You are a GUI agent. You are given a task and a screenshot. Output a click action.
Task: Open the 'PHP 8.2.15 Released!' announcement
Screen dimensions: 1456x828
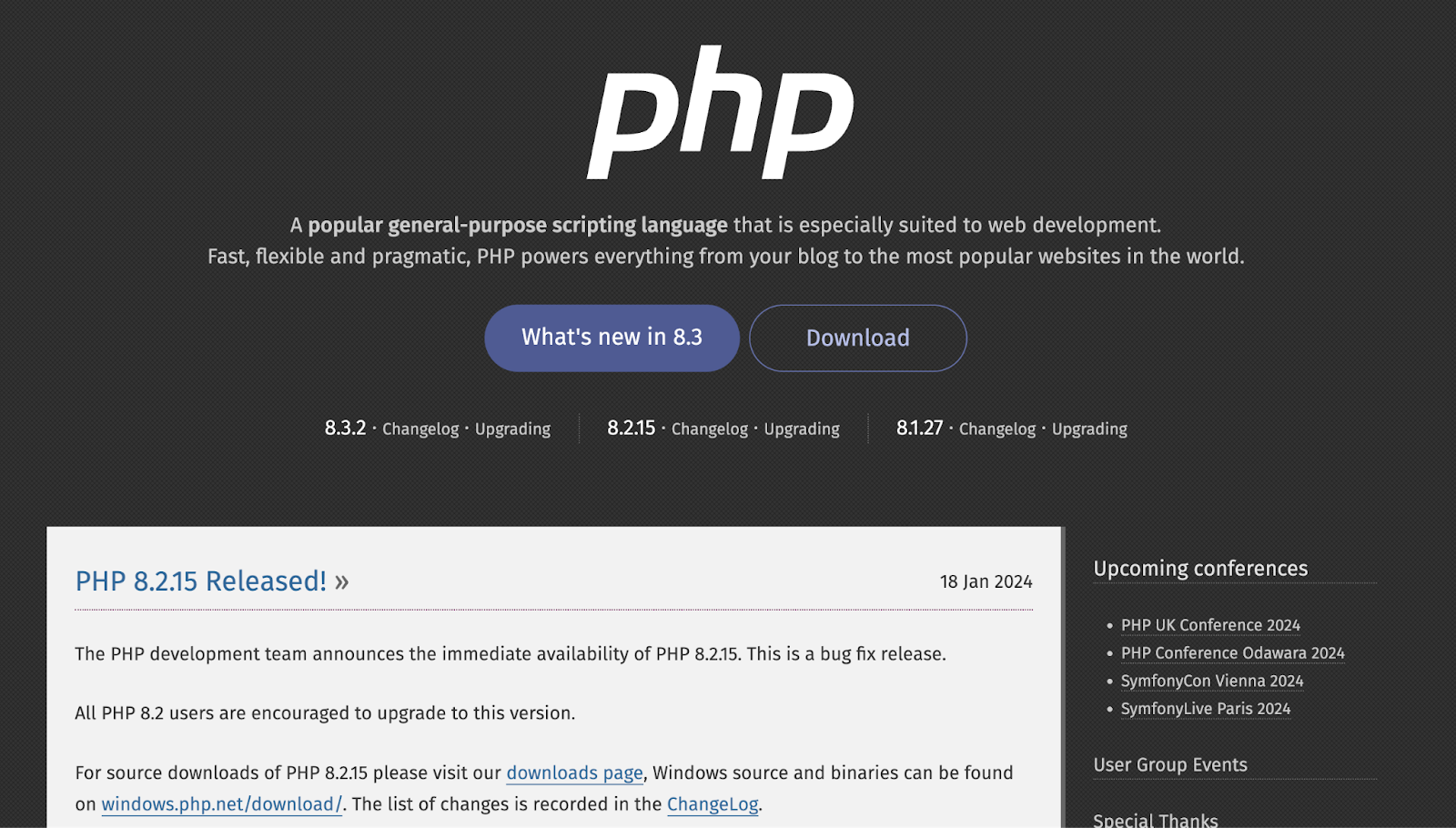coord(200,581)
